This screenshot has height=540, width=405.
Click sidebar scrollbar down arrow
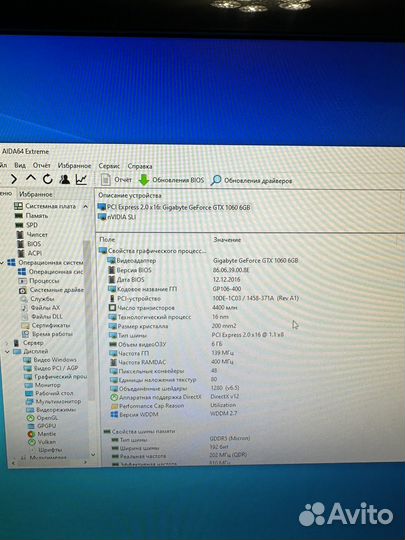coord(92,455)
